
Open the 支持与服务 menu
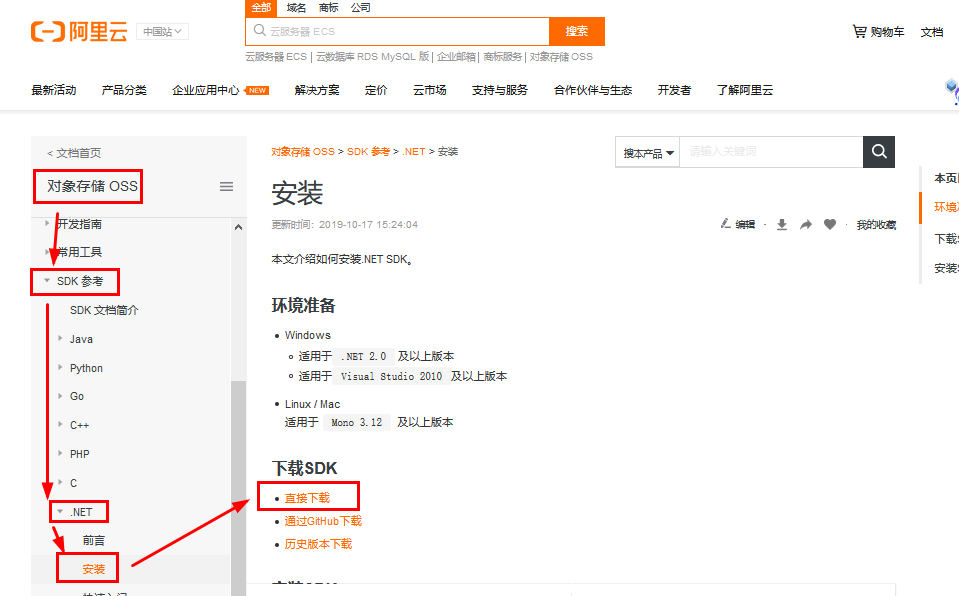point(500,91)
